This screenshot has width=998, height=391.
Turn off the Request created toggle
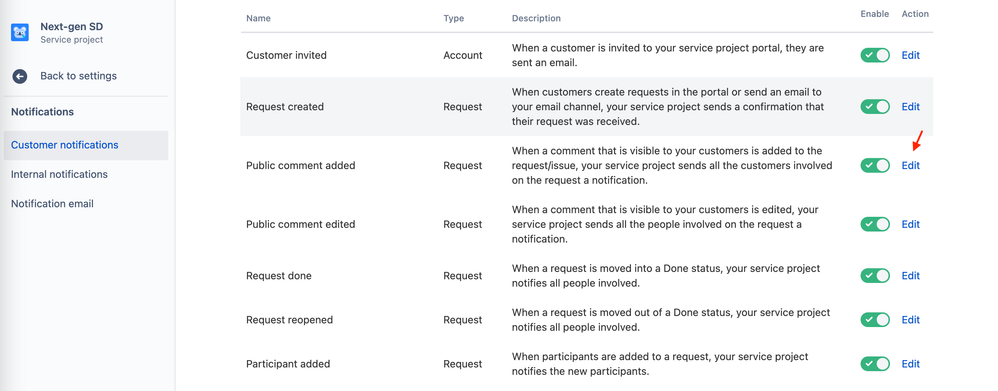tap(875, 107)
